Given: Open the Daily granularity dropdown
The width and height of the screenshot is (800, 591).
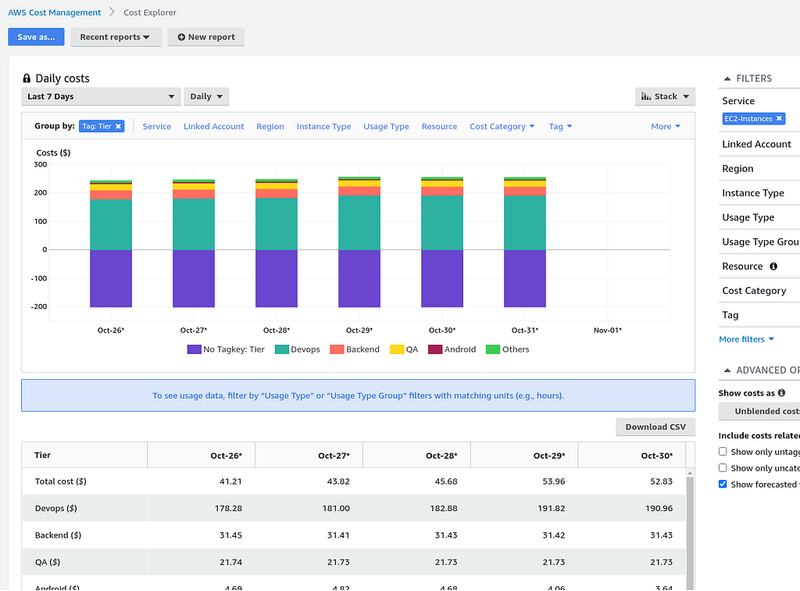Looking at the screenshot, I should [x=206, y=96].
